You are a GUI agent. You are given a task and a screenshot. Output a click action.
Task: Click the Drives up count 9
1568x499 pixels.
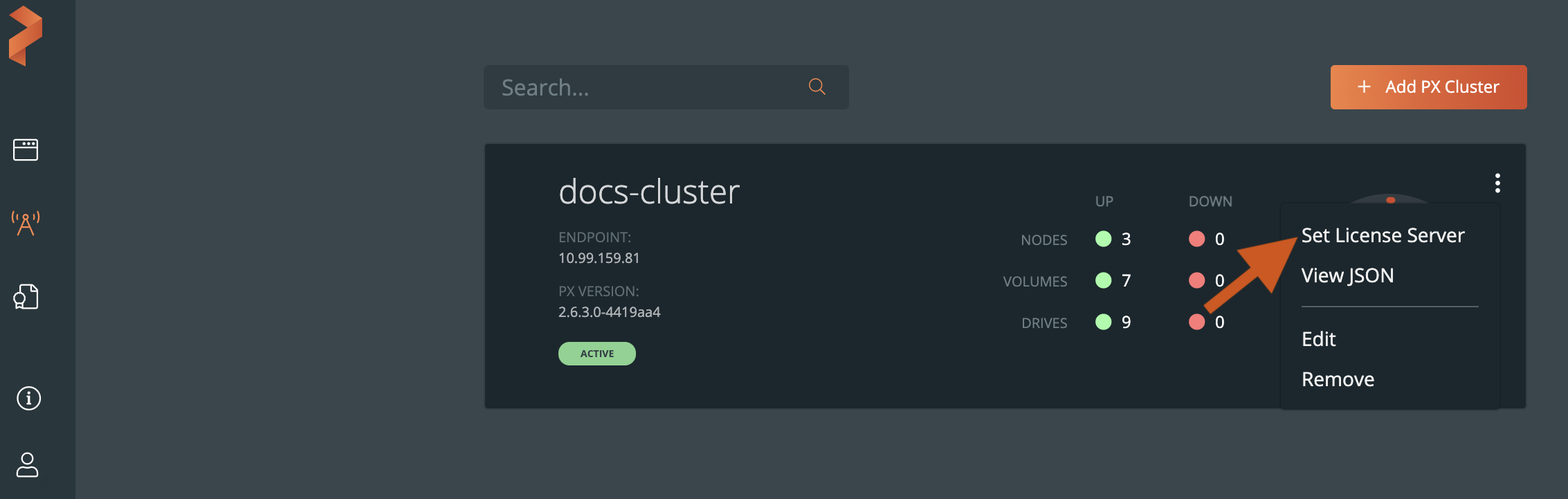point(1126,322)
